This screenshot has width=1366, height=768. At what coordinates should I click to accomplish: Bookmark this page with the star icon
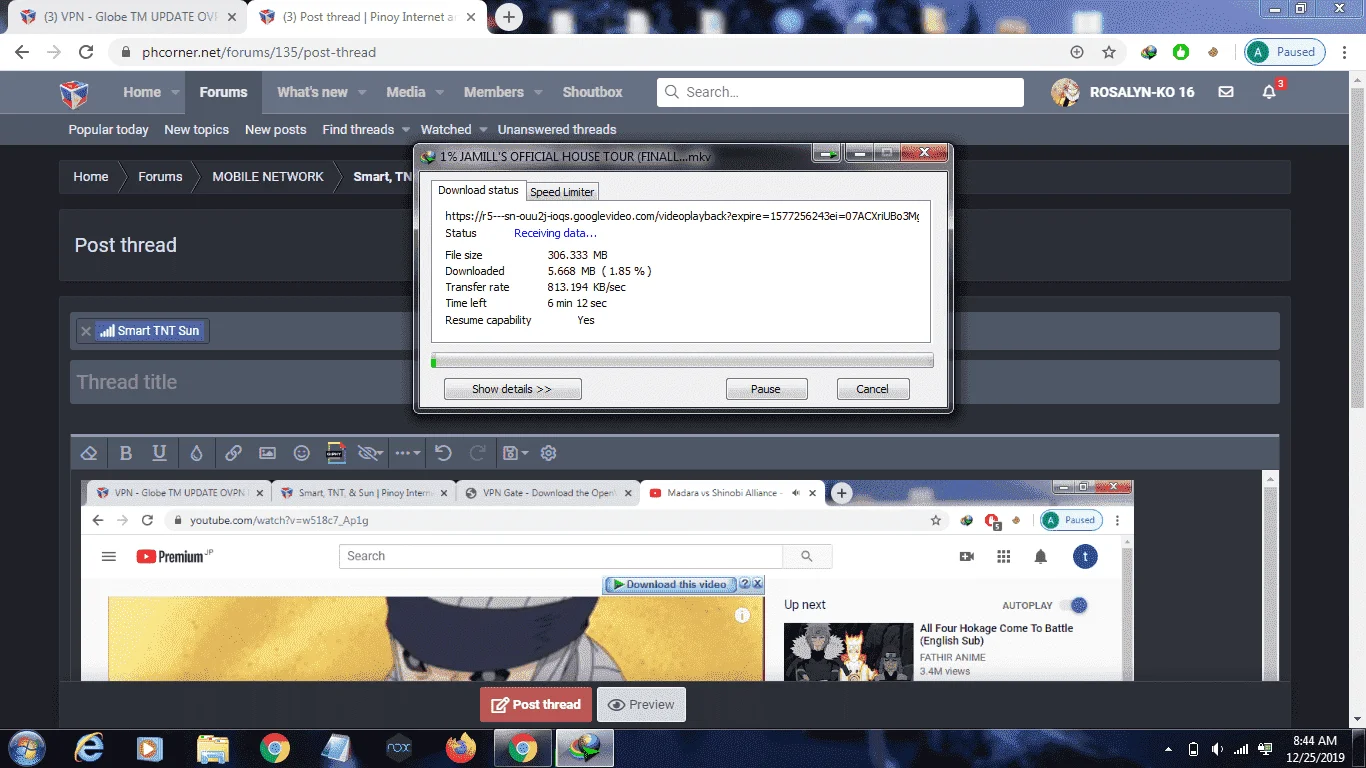(1109, 52)
